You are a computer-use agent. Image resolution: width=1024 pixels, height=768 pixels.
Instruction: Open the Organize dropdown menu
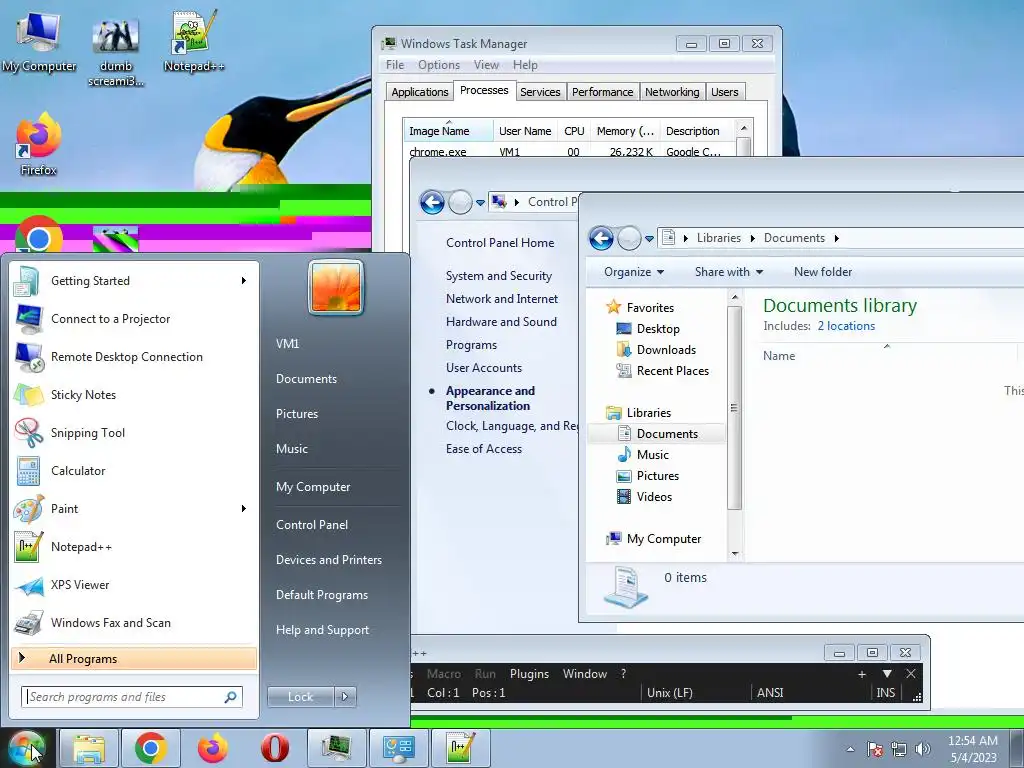click(634, 272)
